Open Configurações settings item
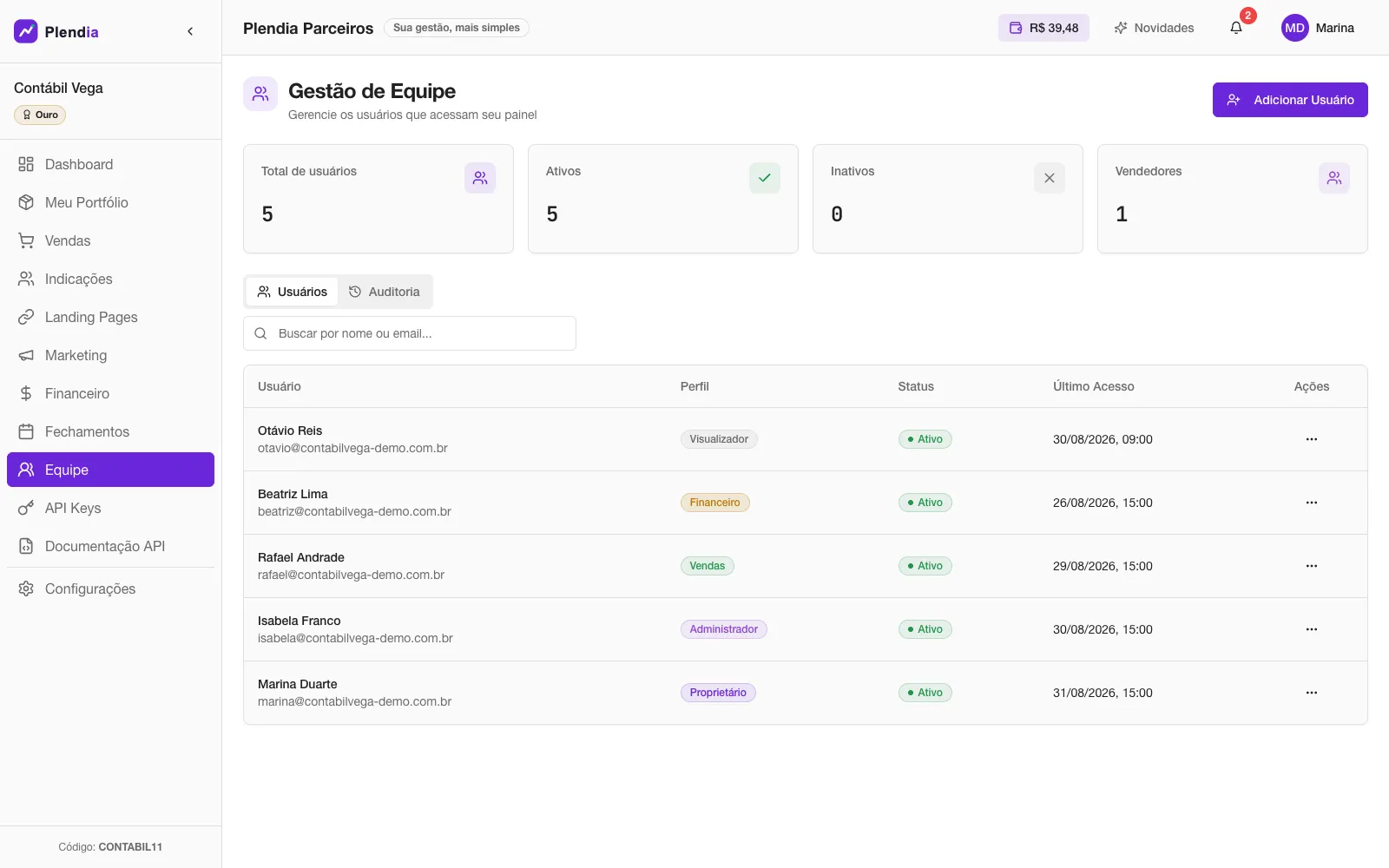Image resolution: width=1389 pixels, height=868 pixels. point(110,589)
